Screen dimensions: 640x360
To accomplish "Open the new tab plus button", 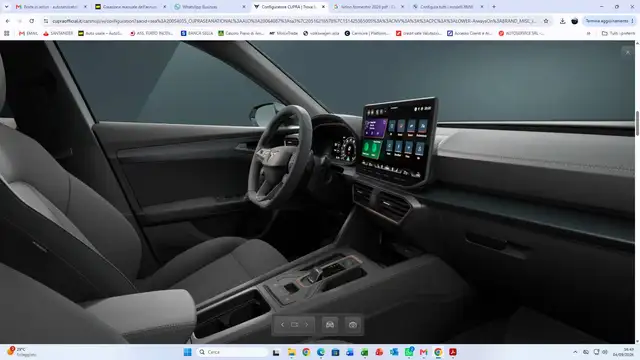I will click(x=494, y=7).
